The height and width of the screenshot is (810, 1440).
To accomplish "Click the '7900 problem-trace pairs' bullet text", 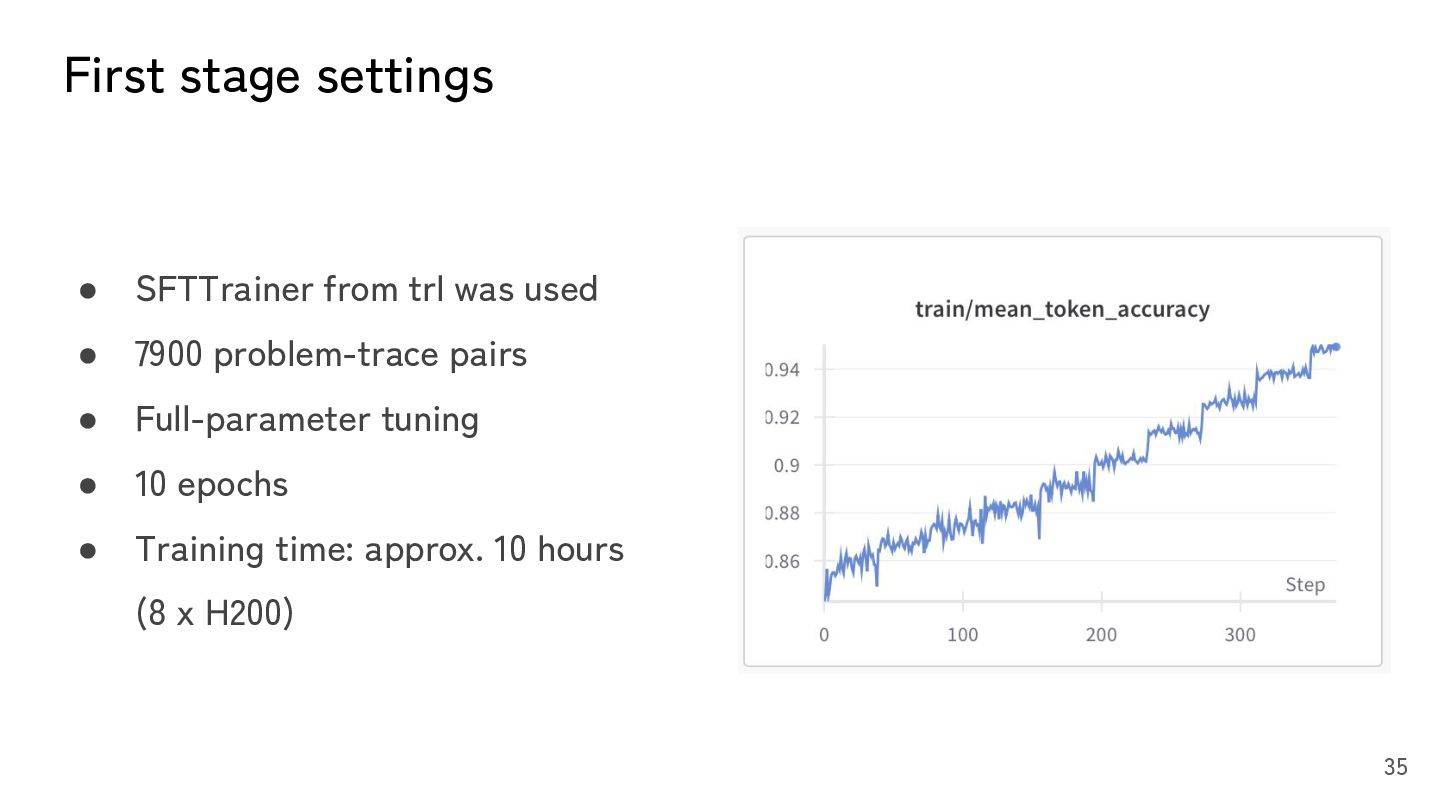I will [x=331, y=355].
